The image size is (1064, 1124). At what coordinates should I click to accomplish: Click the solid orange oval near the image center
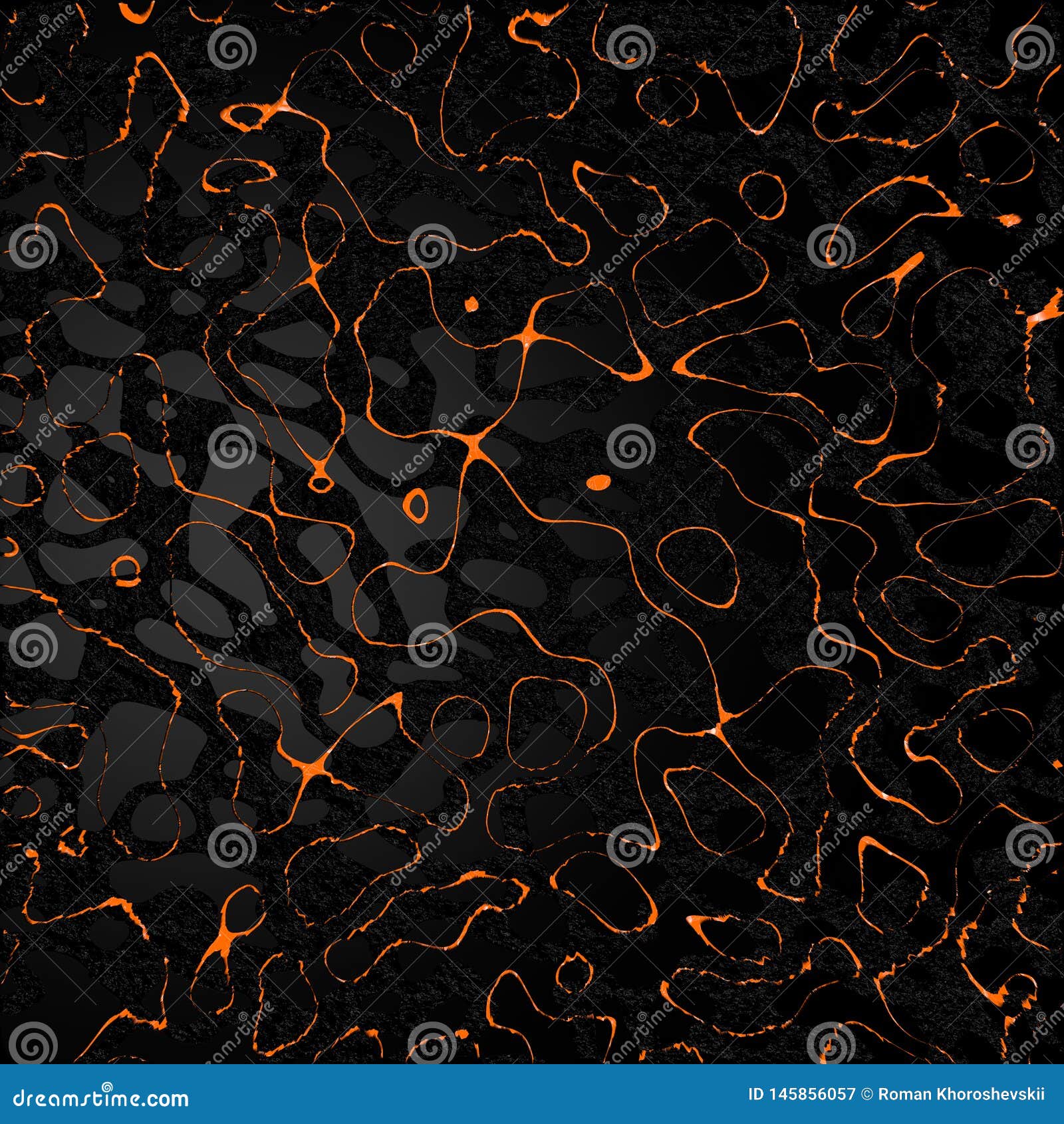597,482
